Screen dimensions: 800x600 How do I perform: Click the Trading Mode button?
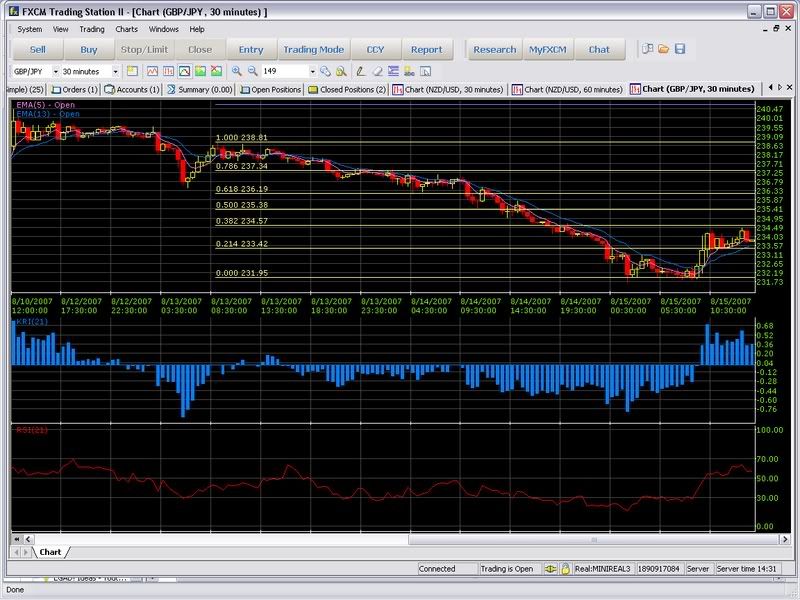point(314,49)
